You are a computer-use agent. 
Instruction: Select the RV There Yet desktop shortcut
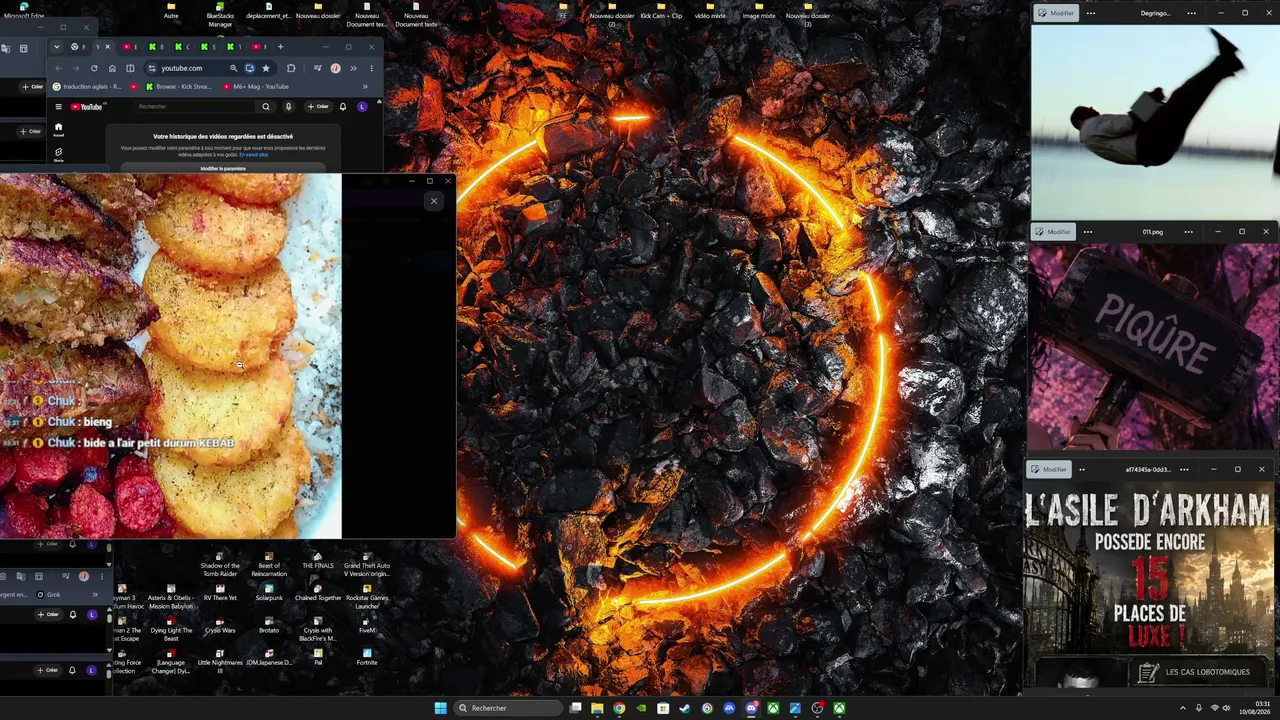pyautogui.click(x=220, y=593)
